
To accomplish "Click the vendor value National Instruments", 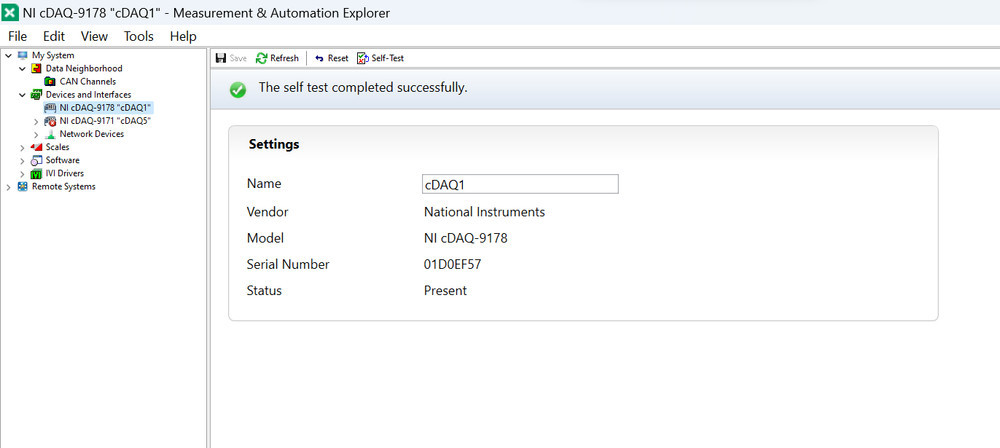I will [484, 212].
